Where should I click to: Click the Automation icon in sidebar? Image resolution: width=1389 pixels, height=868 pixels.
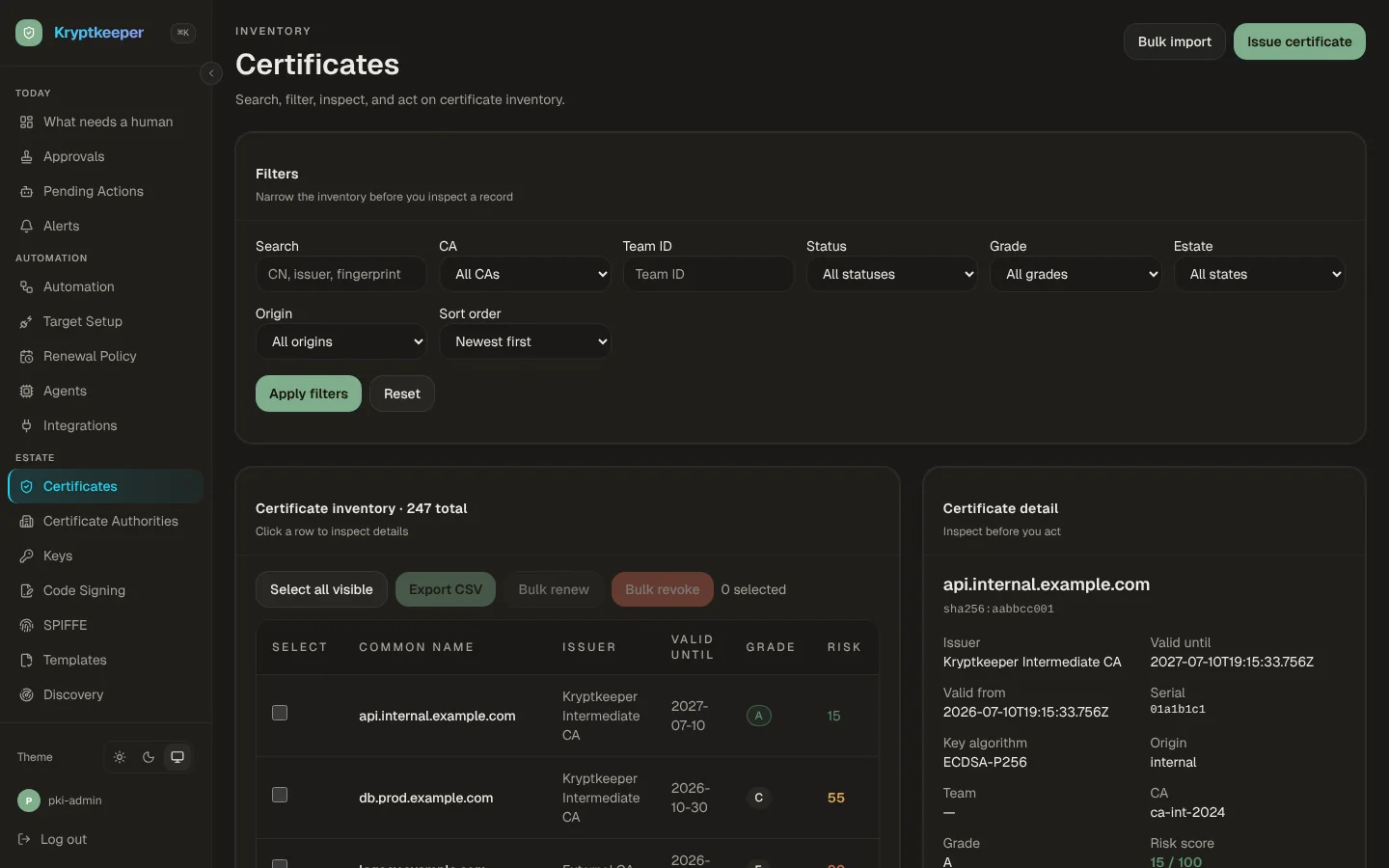coord(26,287)
